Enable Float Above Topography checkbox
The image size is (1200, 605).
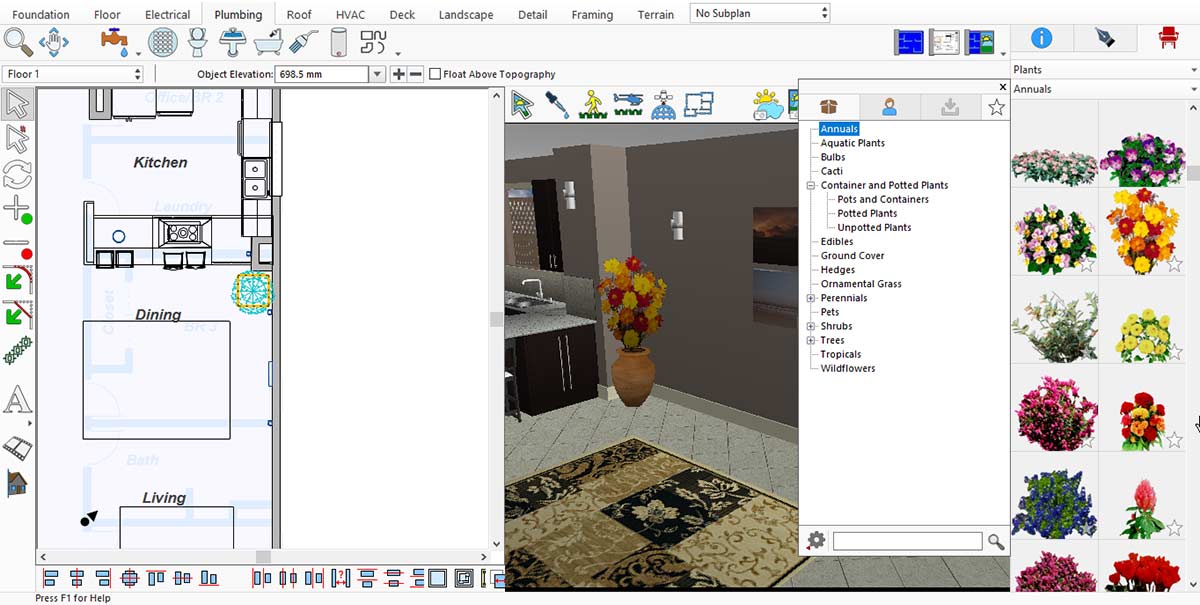(435, 74)
